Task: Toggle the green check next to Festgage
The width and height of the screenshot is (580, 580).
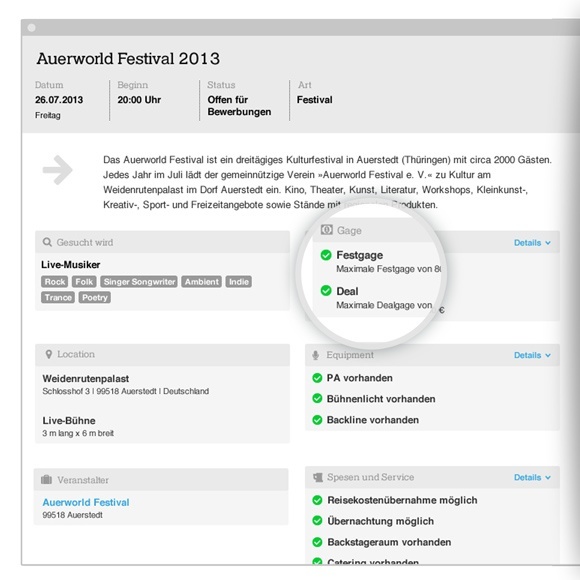Action: click(x=326, y=255)
